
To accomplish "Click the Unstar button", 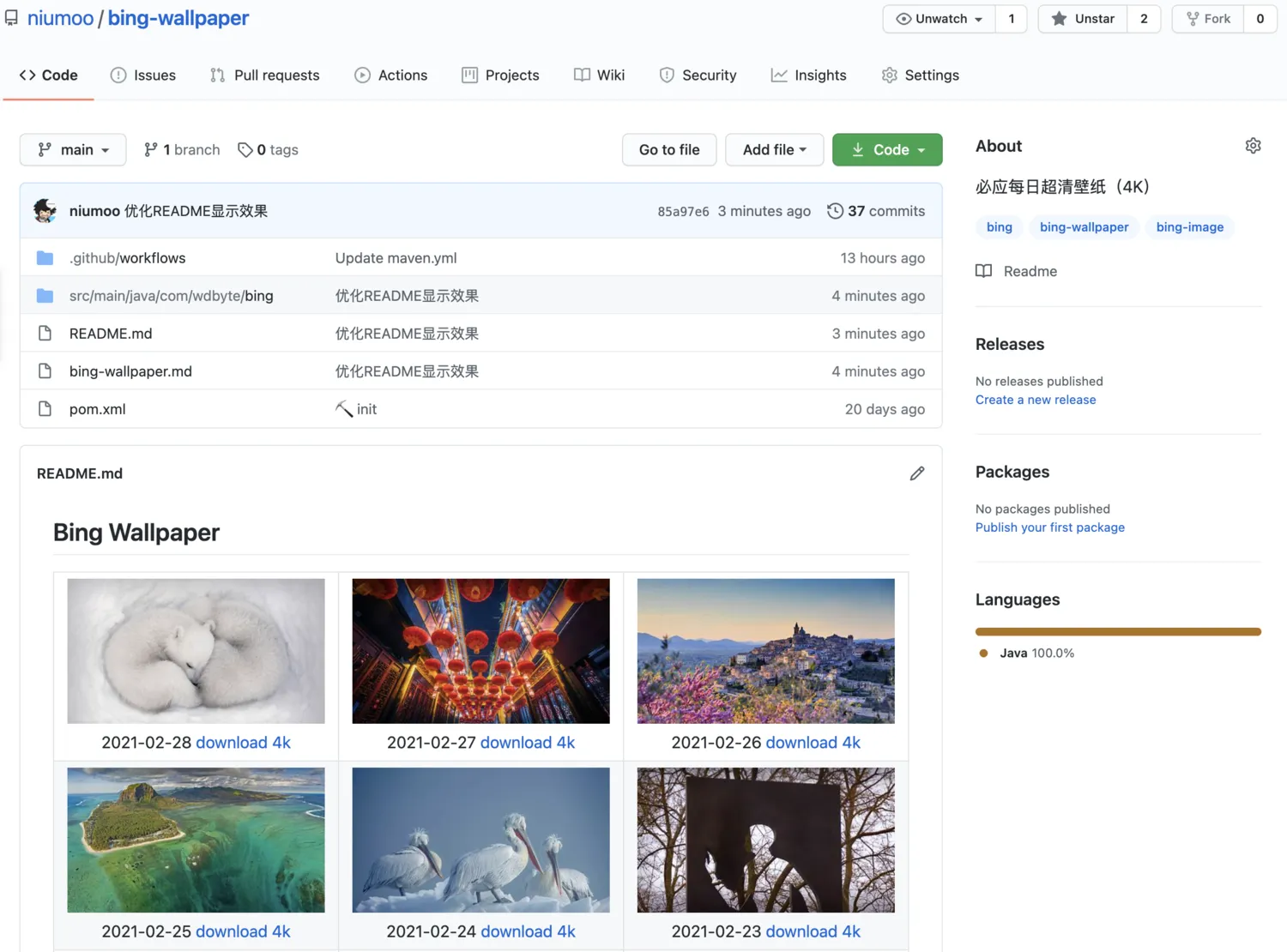I will (x=1082, y=18).
